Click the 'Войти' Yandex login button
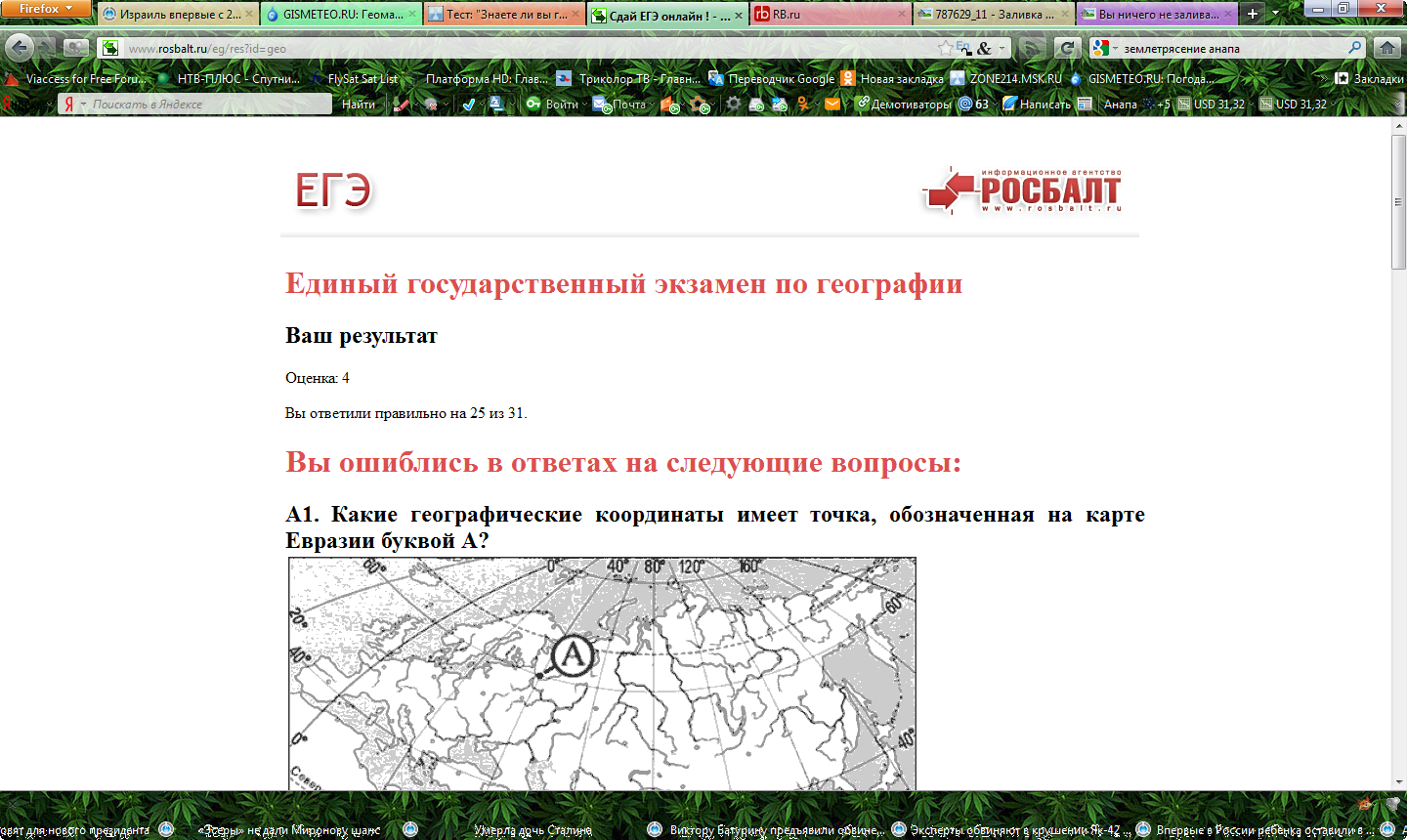The image size is (1407, 840). [553, 104]
